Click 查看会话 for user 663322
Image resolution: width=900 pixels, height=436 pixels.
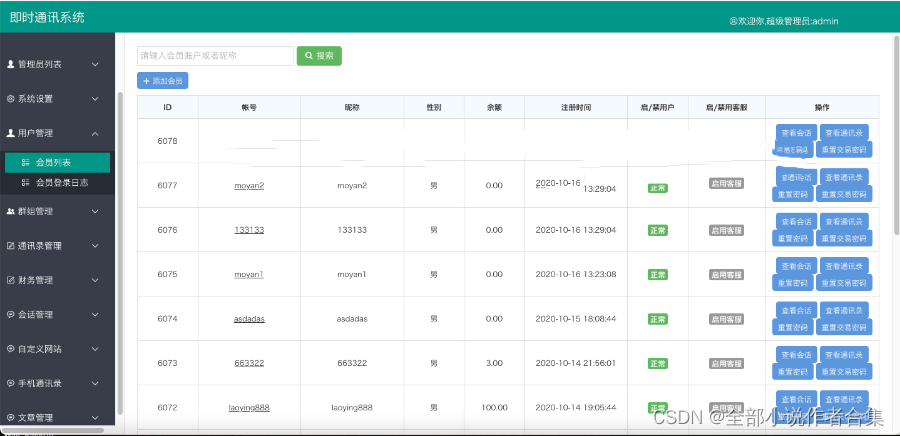point(795,355)
